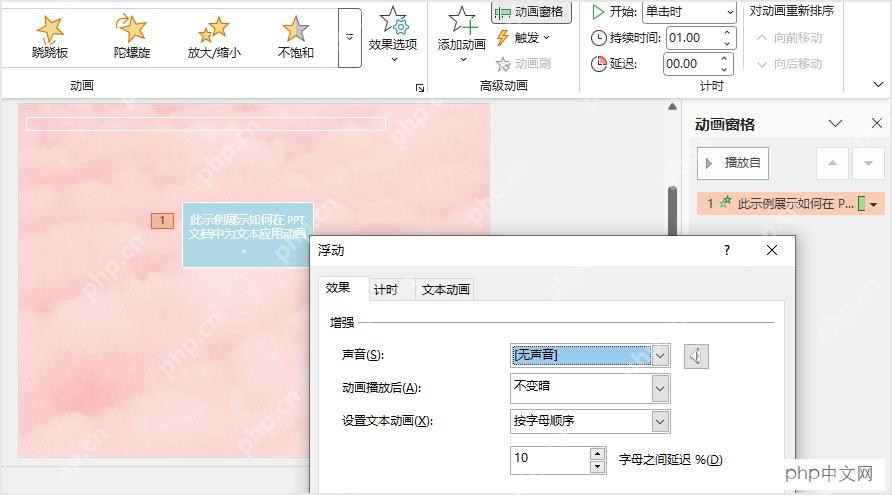
Task: Decrease the letter delay percentage
Action: [597, 467]
